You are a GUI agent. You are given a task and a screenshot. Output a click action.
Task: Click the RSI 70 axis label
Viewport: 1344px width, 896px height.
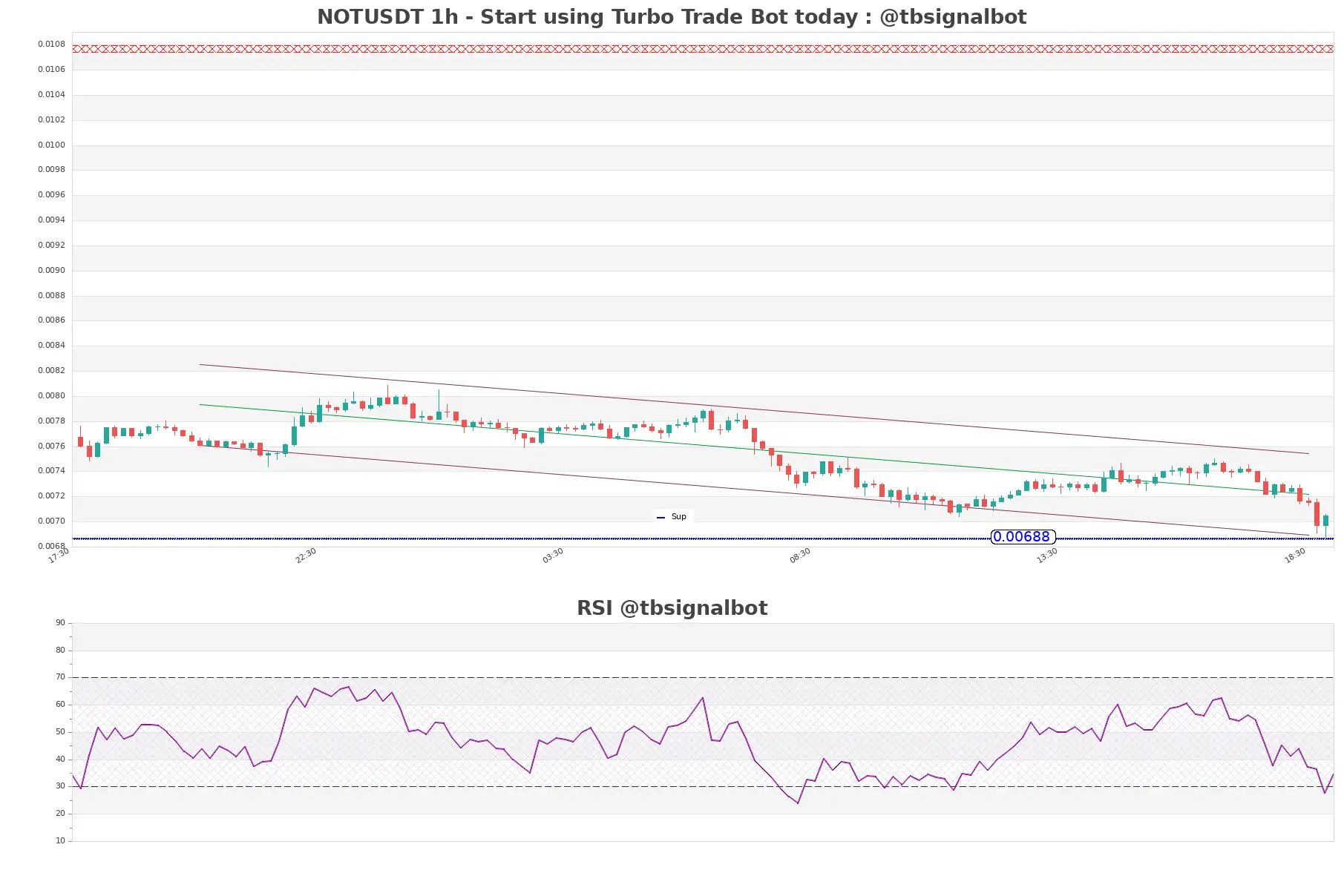pos(60,676)
